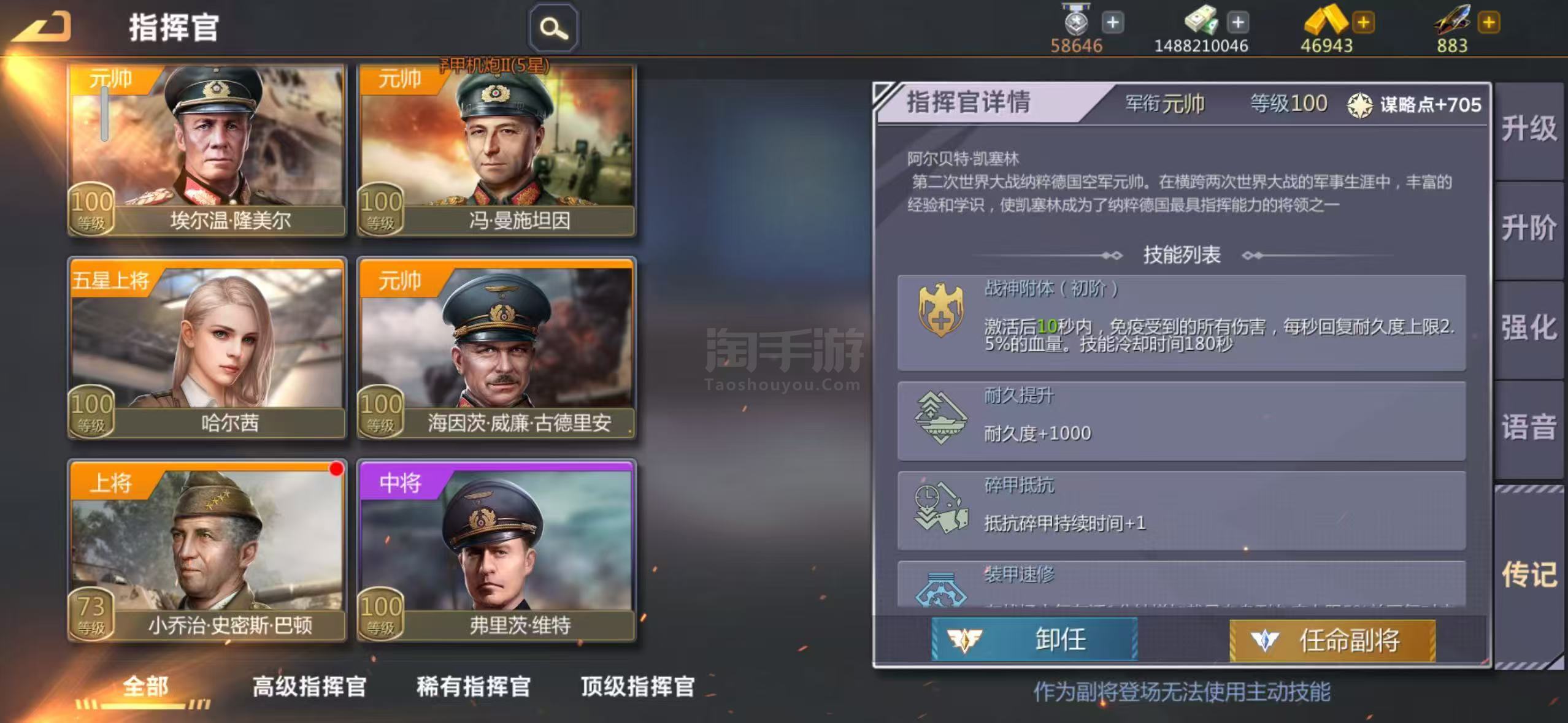Select commander card 哈尔茜

tap(207, 348)
